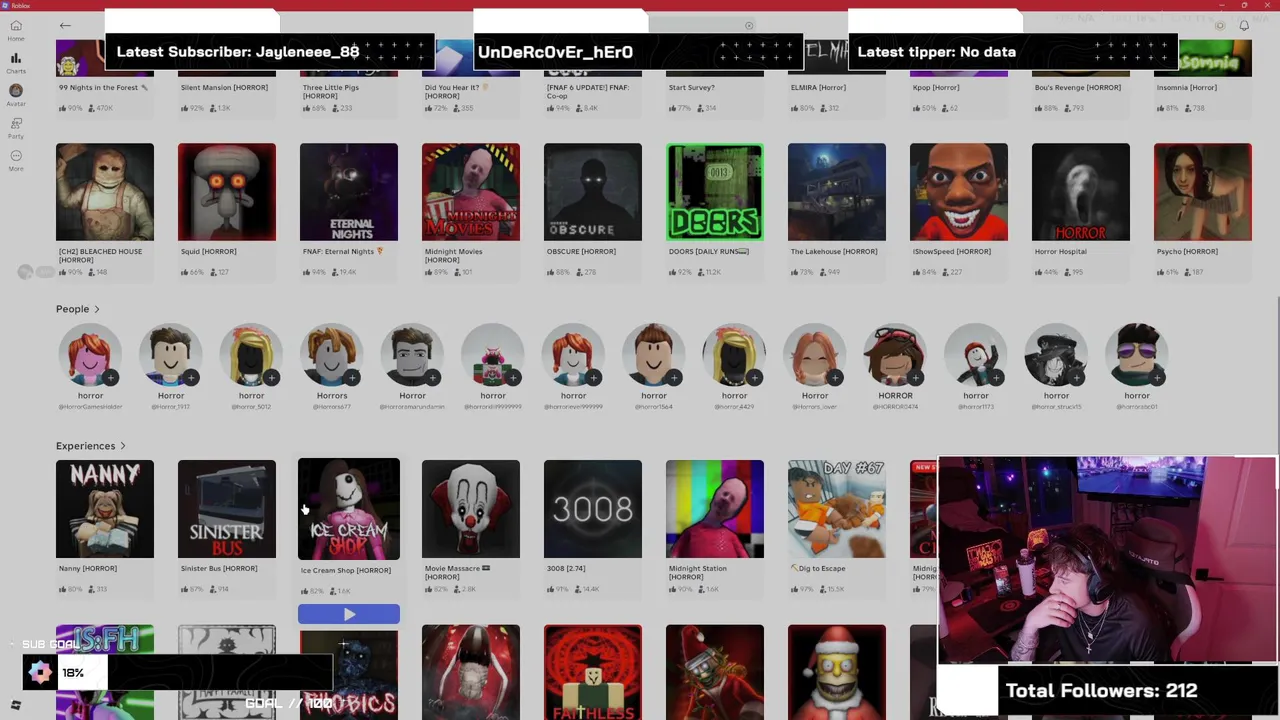Open the Horror Hospital thumbnail
Viewport: 1280px width, 720px height.
point(1081,192)
